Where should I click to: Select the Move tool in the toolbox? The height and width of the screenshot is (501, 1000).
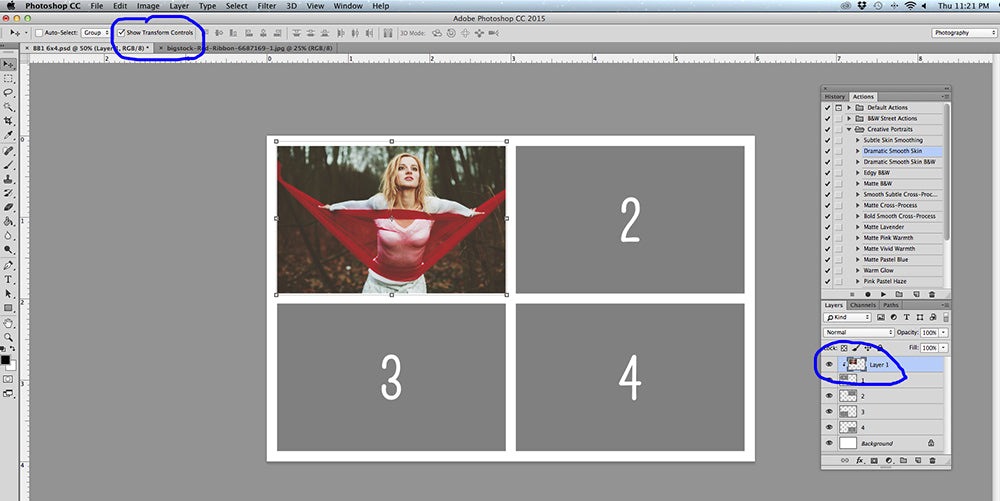pos(8,64)
